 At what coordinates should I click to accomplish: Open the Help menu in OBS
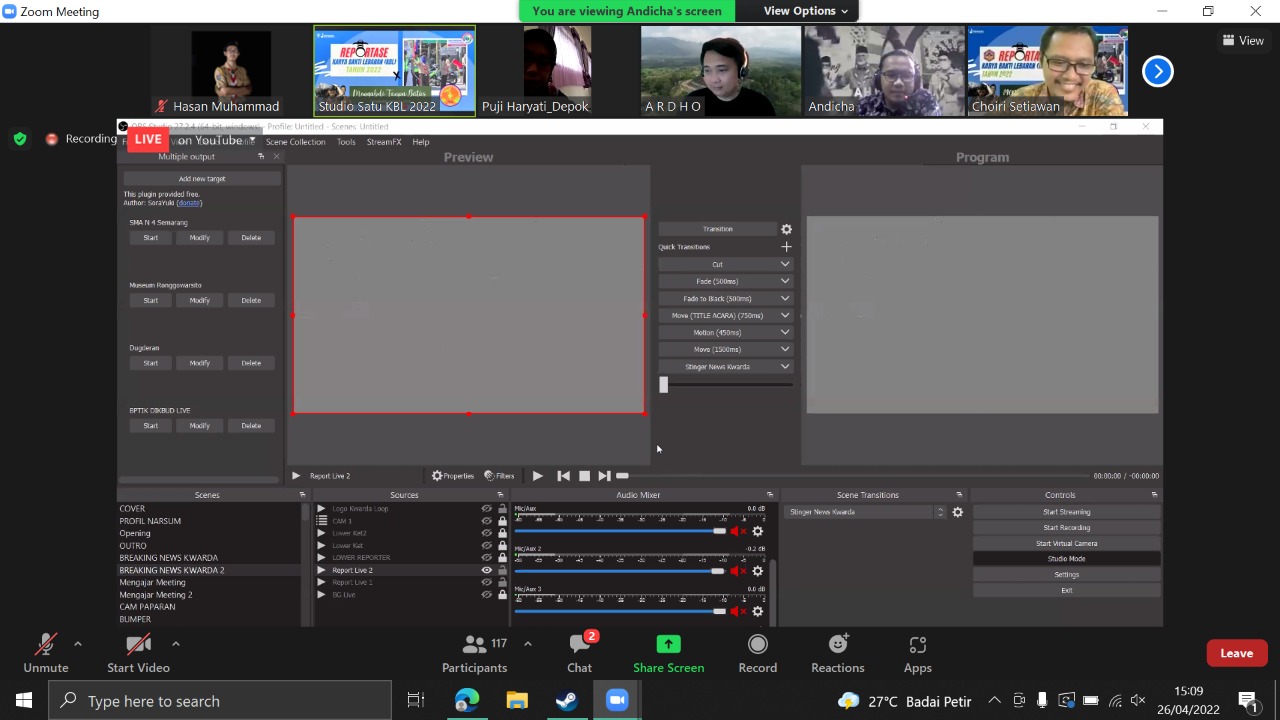[421, 142]
